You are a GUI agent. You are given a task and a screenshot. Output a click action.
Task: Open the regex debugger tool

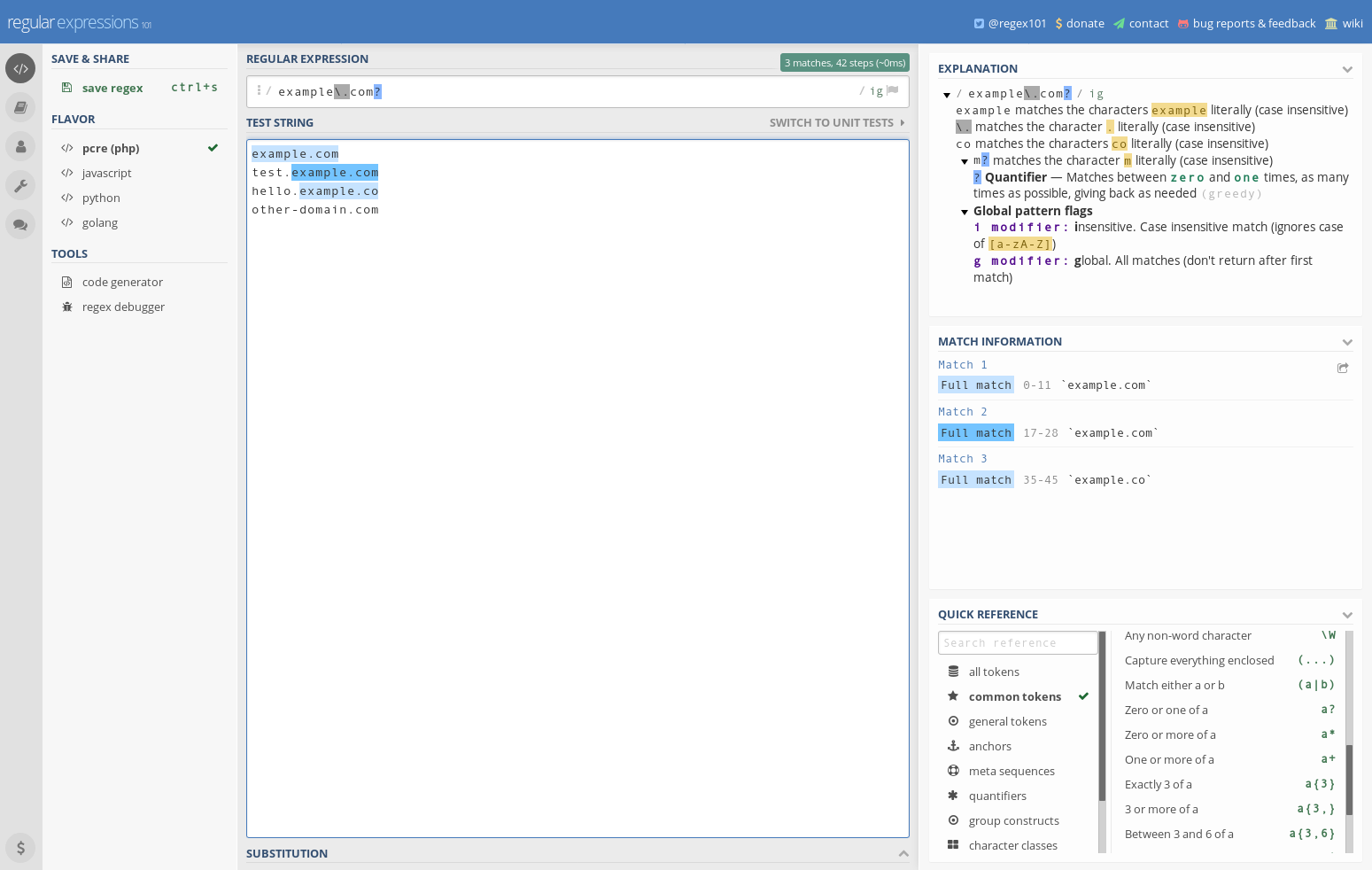pos(123,307)
